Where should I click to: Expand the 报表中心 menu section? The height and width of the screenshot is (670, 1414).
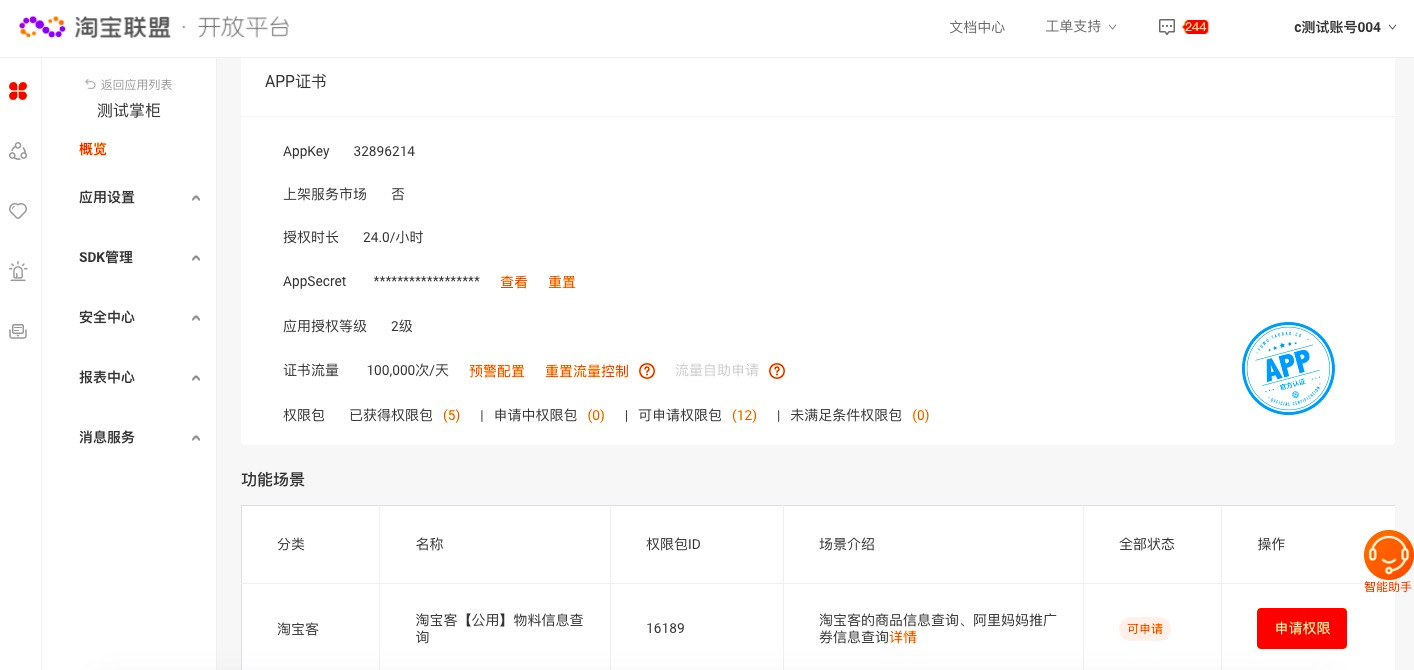(x=140, y=378)
